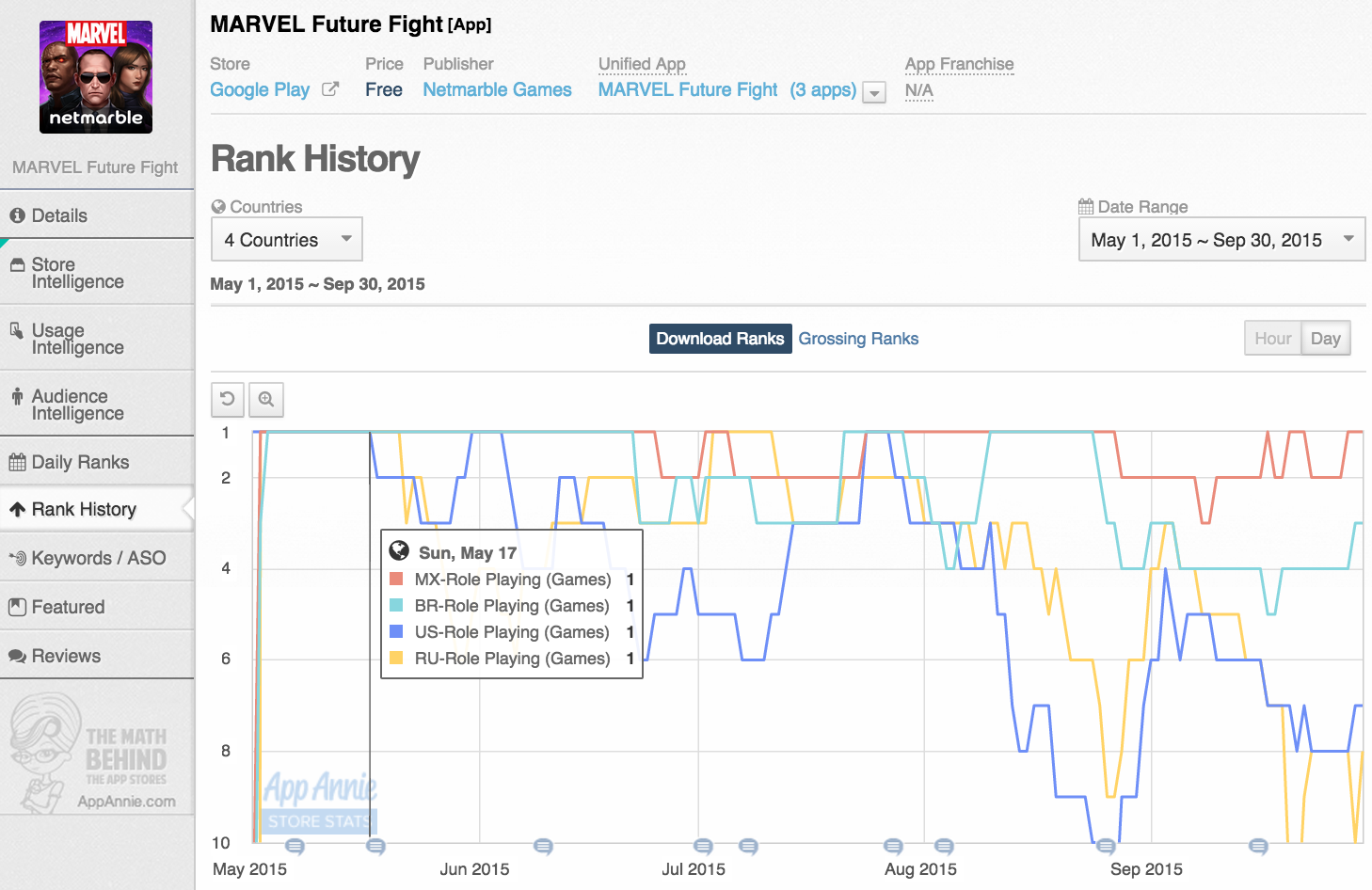Open the Featured page

pos(97,607)
